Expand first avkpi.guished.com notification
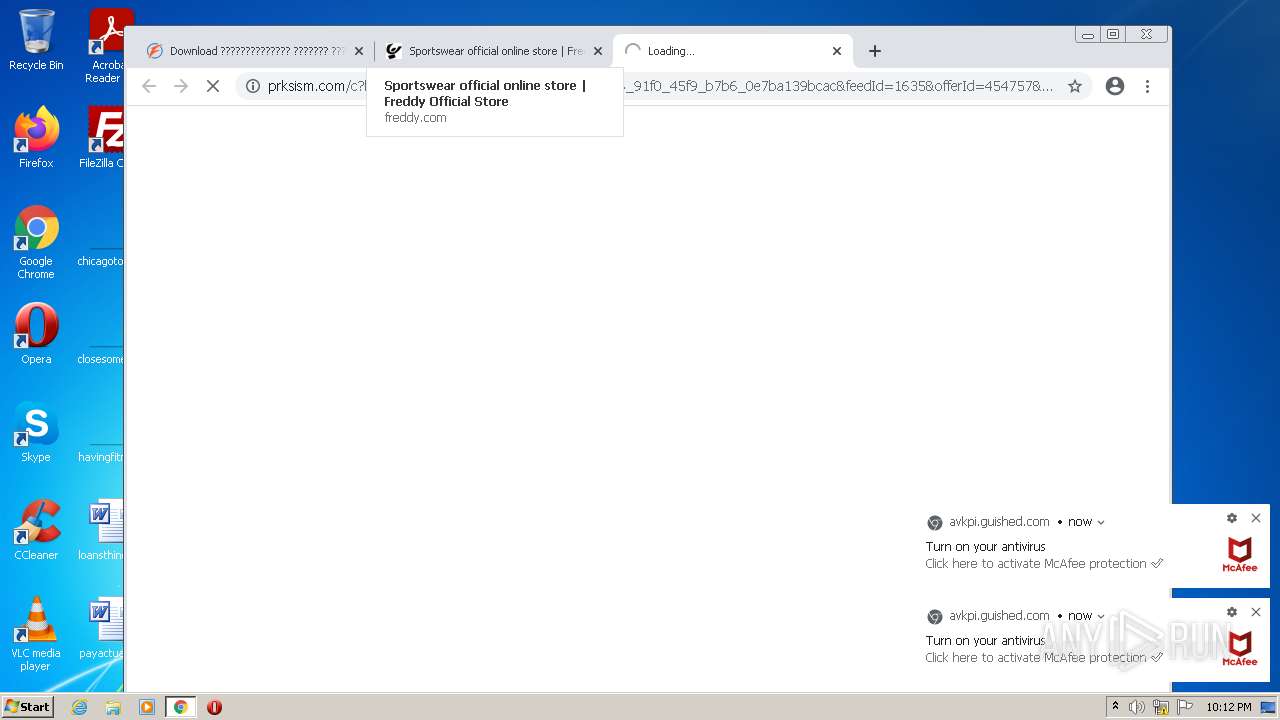Image resolution: width=1280 pixels, height=720 pixels. (x=1101, y=522)
